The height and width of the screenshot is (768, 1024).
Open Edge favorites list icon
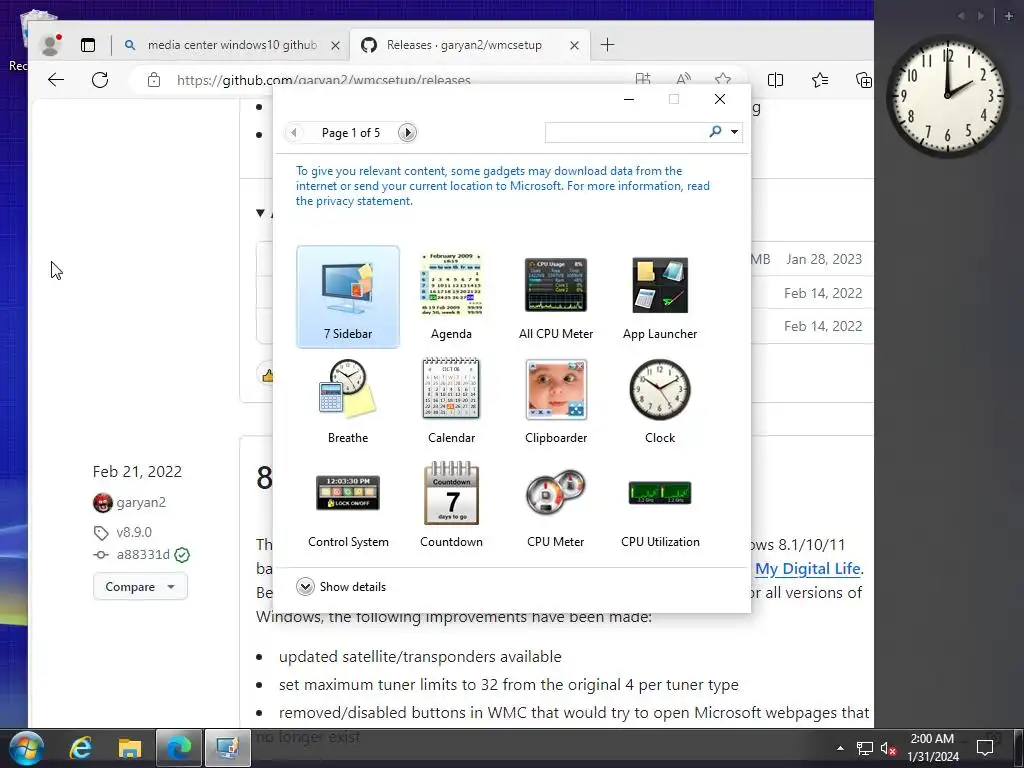820,80
